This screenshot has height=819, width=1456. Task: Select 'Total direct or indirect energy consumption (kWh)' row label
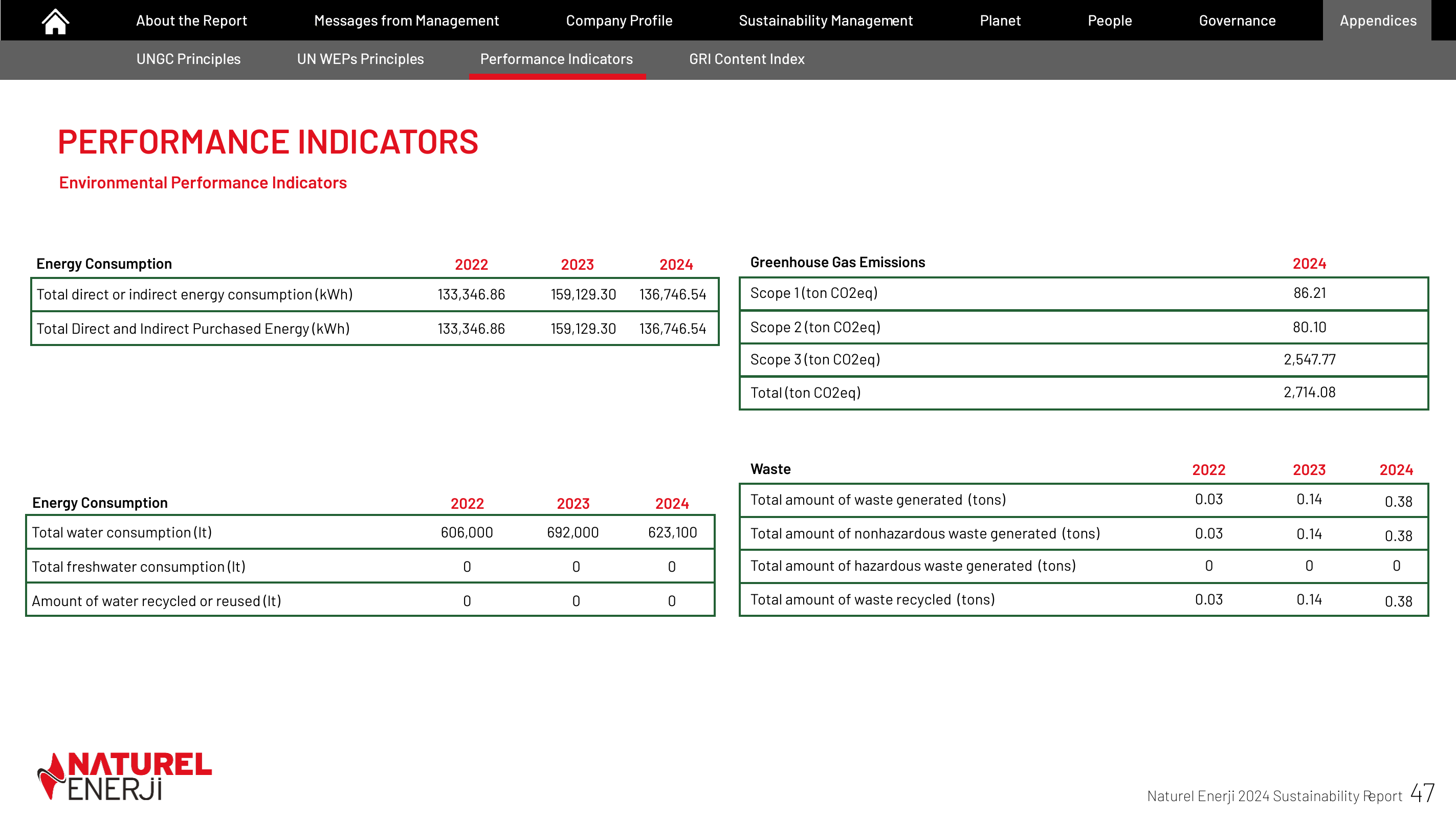[x=194, y=295]
